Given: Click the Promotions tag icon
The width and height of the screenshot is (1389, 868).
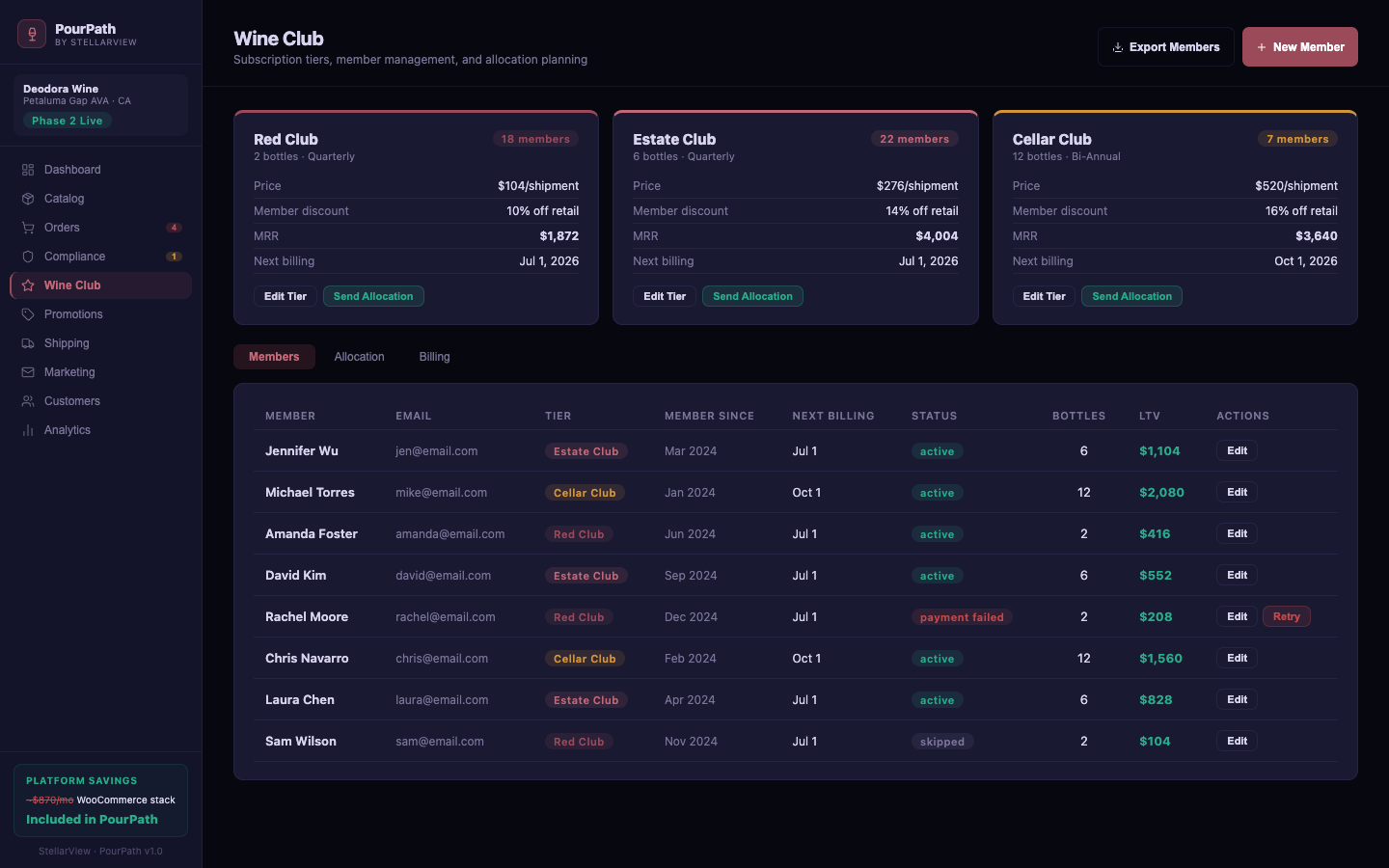Looking at the screenshot, I should click(28, 314).
